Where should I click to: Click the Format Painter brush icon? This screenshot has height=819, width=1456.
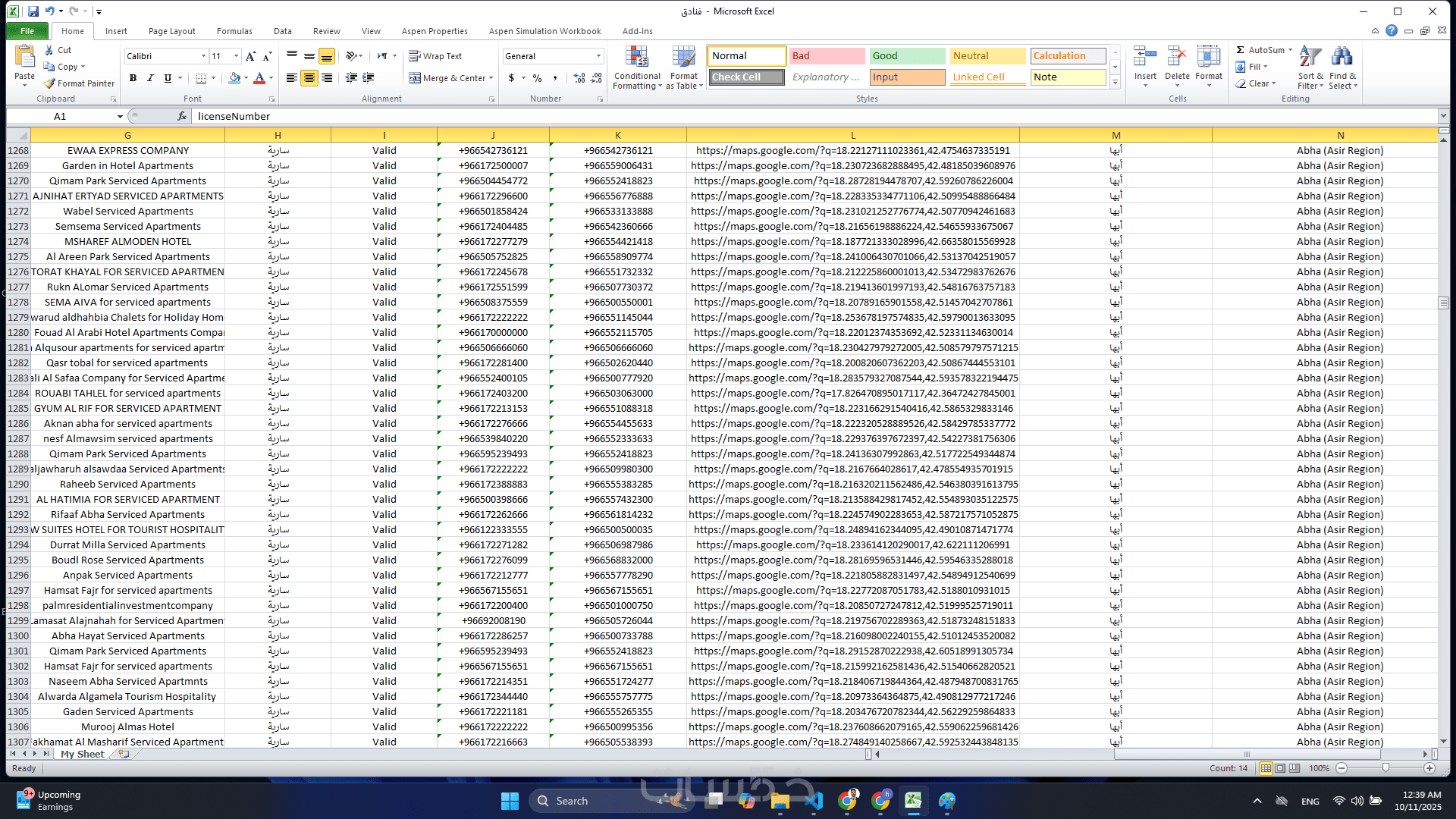(49, 83)
